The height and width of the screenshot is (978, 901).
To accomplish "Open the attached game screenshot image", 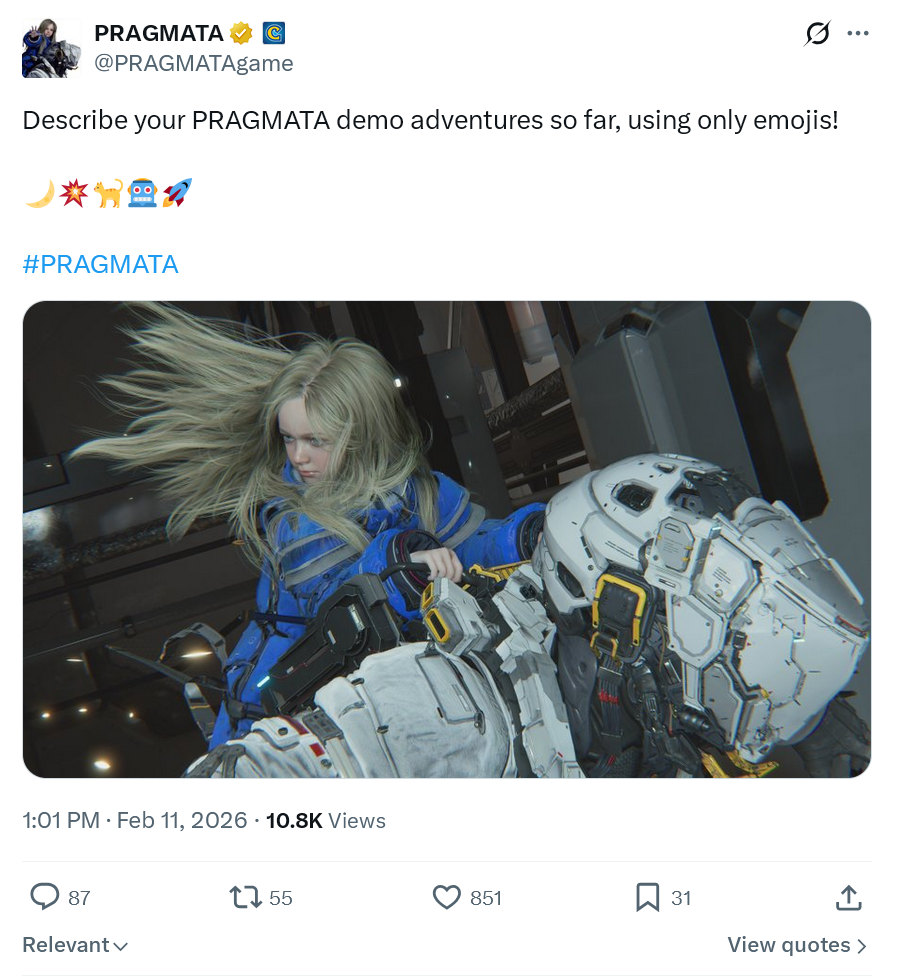I will click(446, 540).
